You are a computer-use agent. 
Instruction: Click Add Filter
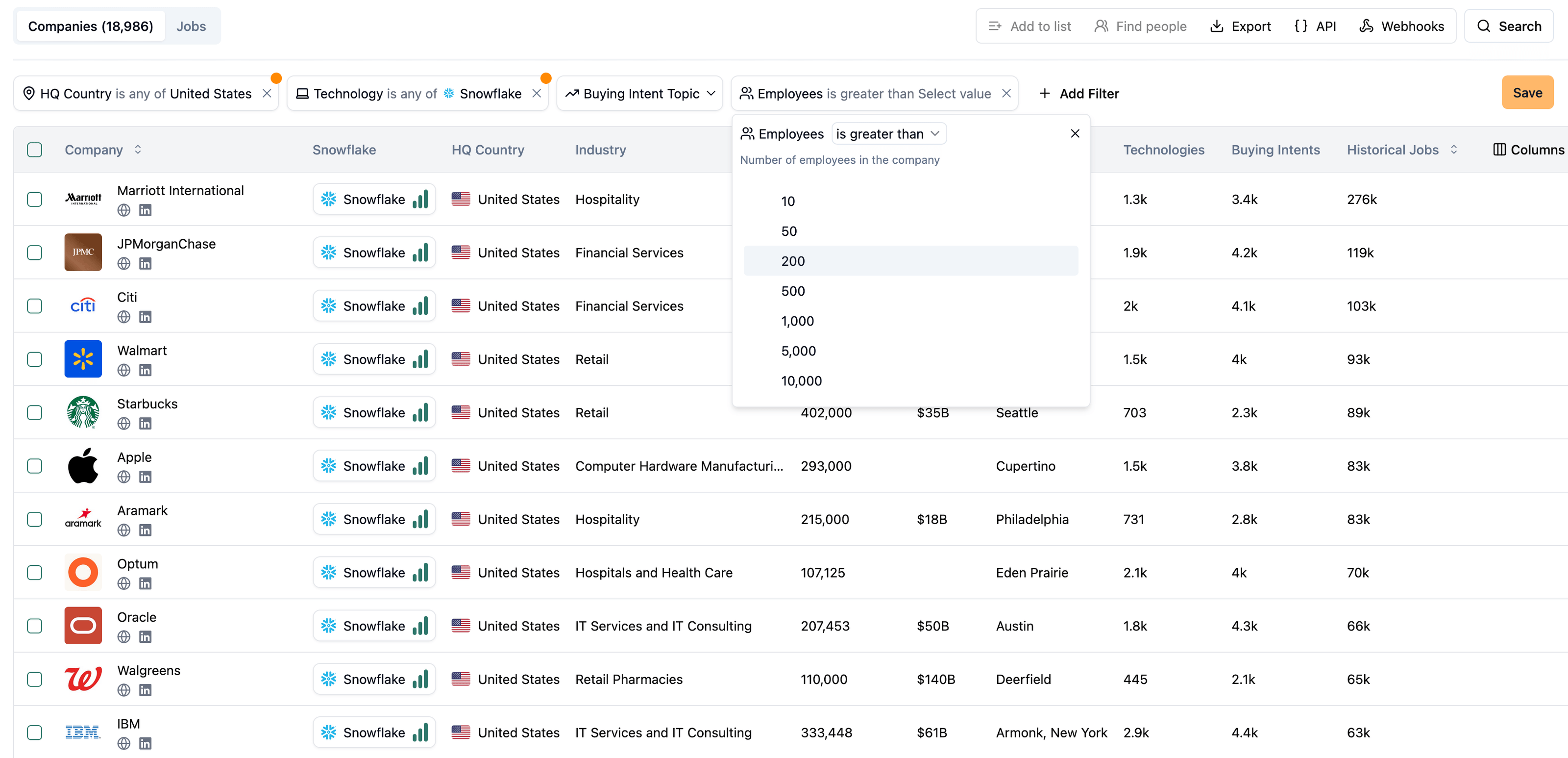tap(1078, 93)
